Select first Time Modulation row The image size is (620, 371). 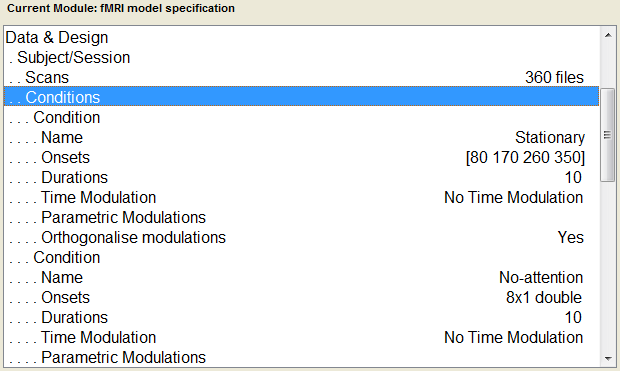tap(302, 197)
